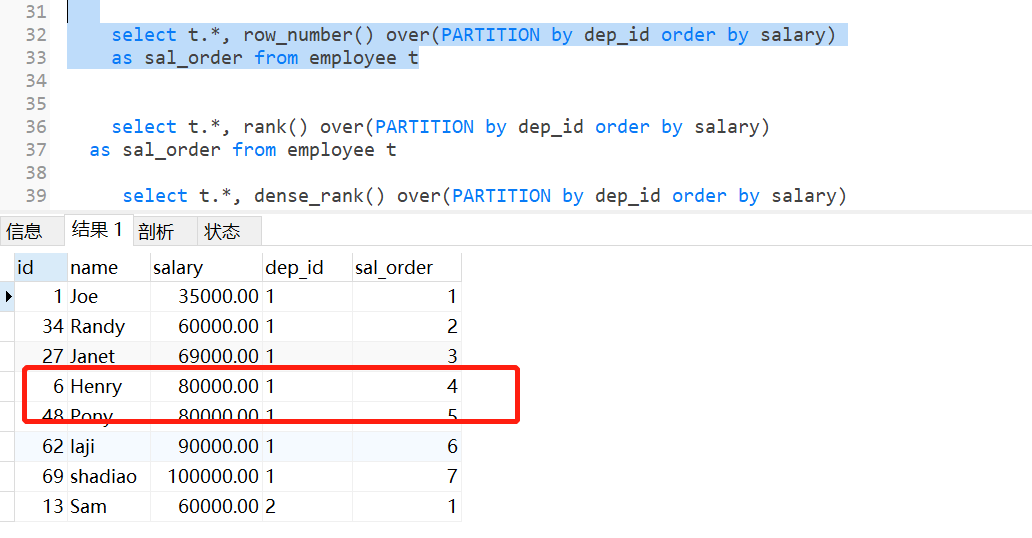This screenshot has width=1032, height=538.
Task: Click Randy's salary cell 60000.00
Action: click(x=206, y=327)
